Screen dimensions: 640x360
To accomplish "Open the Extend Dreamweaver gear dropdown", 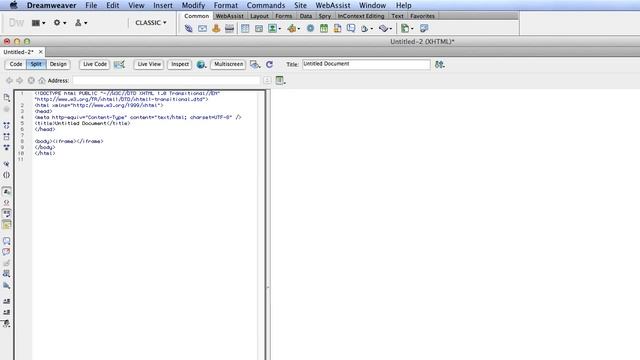I will (x=60, y=23).
